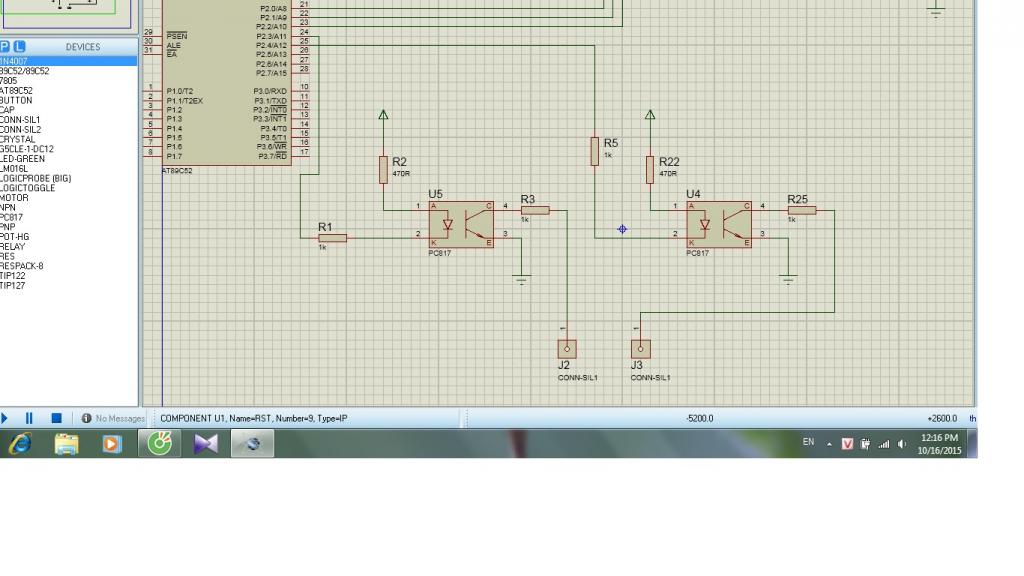Click the volume speaker tray icon

(x=902, y=444)
